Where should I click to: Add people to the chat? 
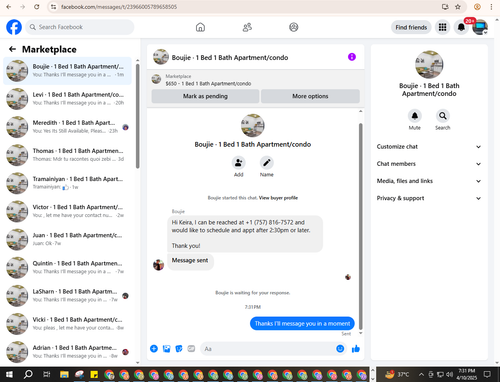(239, 163)
